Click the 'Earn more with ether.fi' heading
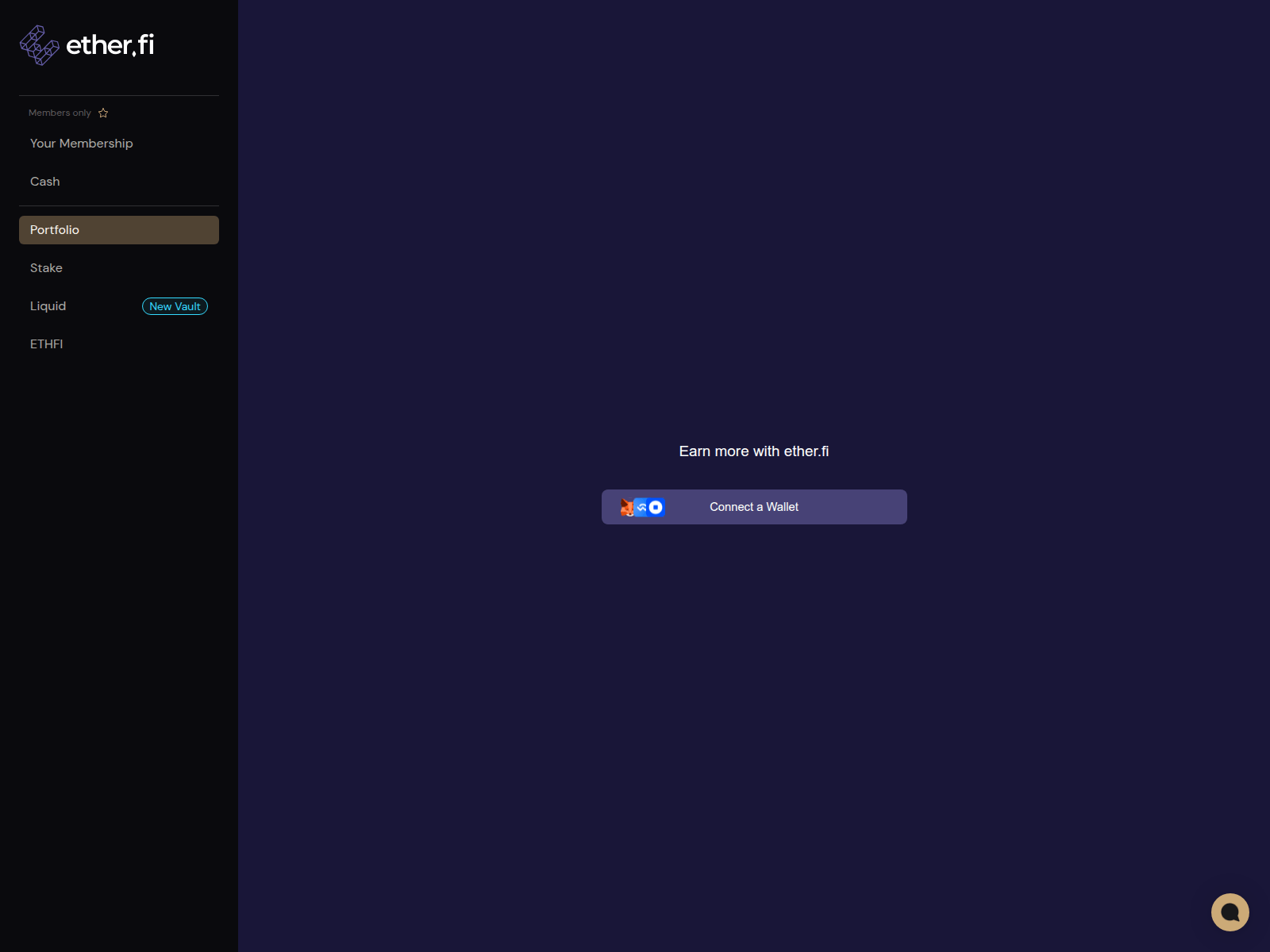 [754, 451]
